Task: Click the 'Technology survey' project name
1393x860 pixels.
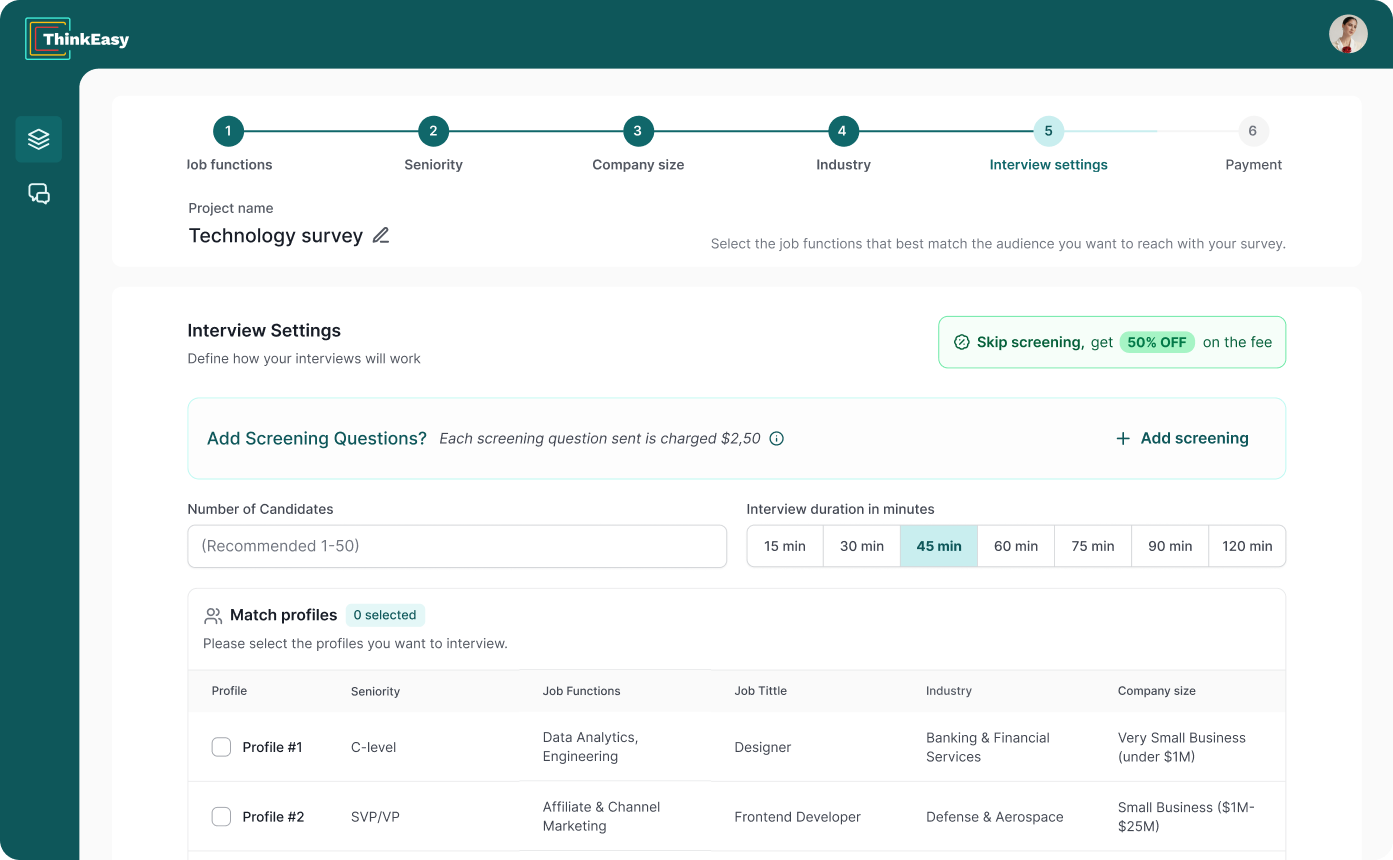Action: [x=276, y=236]
